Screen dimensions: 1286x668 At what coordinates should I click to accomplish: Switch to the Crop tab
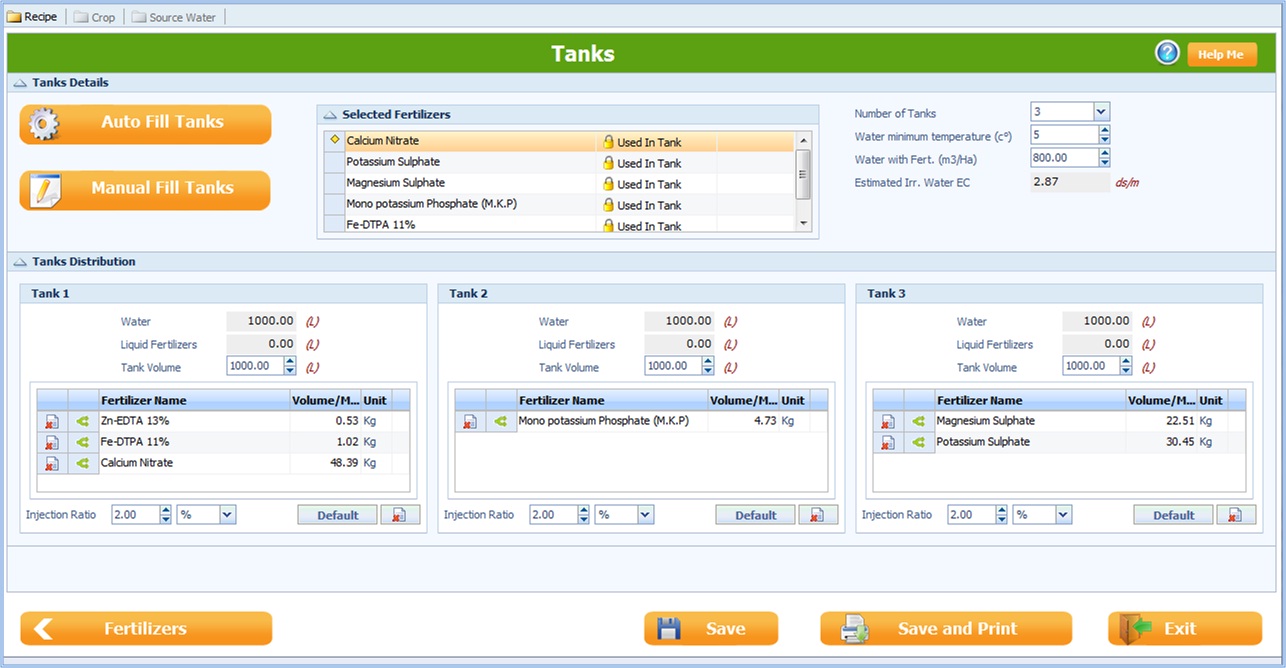[x=95, y=17]
